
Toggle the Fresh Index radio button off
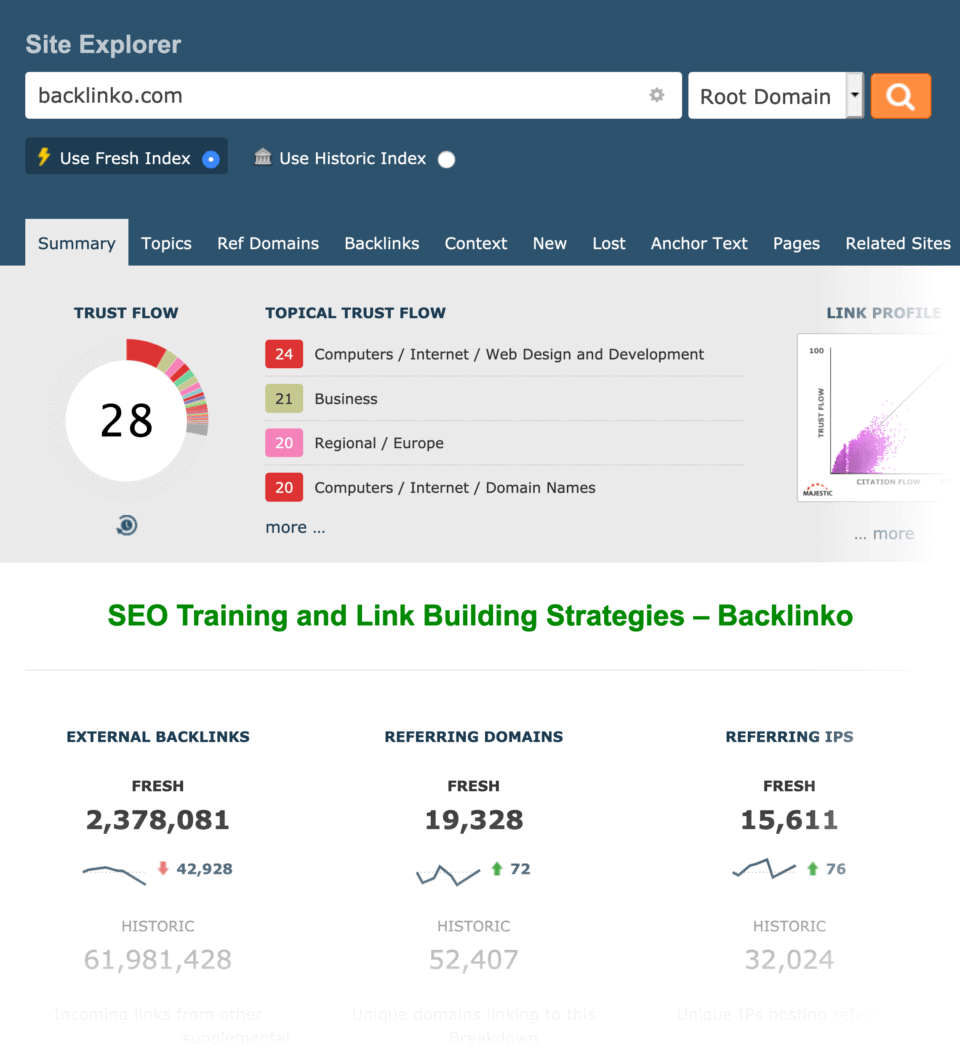(x=210, y=157)
